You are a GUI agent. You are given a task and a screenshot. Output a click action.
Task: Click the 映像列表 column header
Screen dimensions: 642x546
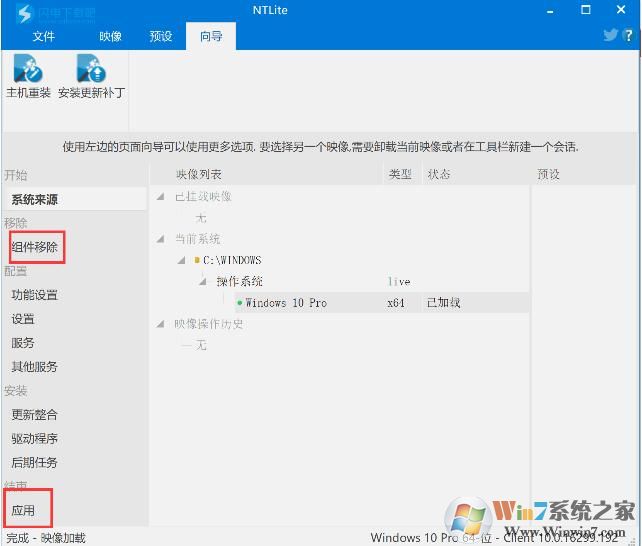point(199,174)
